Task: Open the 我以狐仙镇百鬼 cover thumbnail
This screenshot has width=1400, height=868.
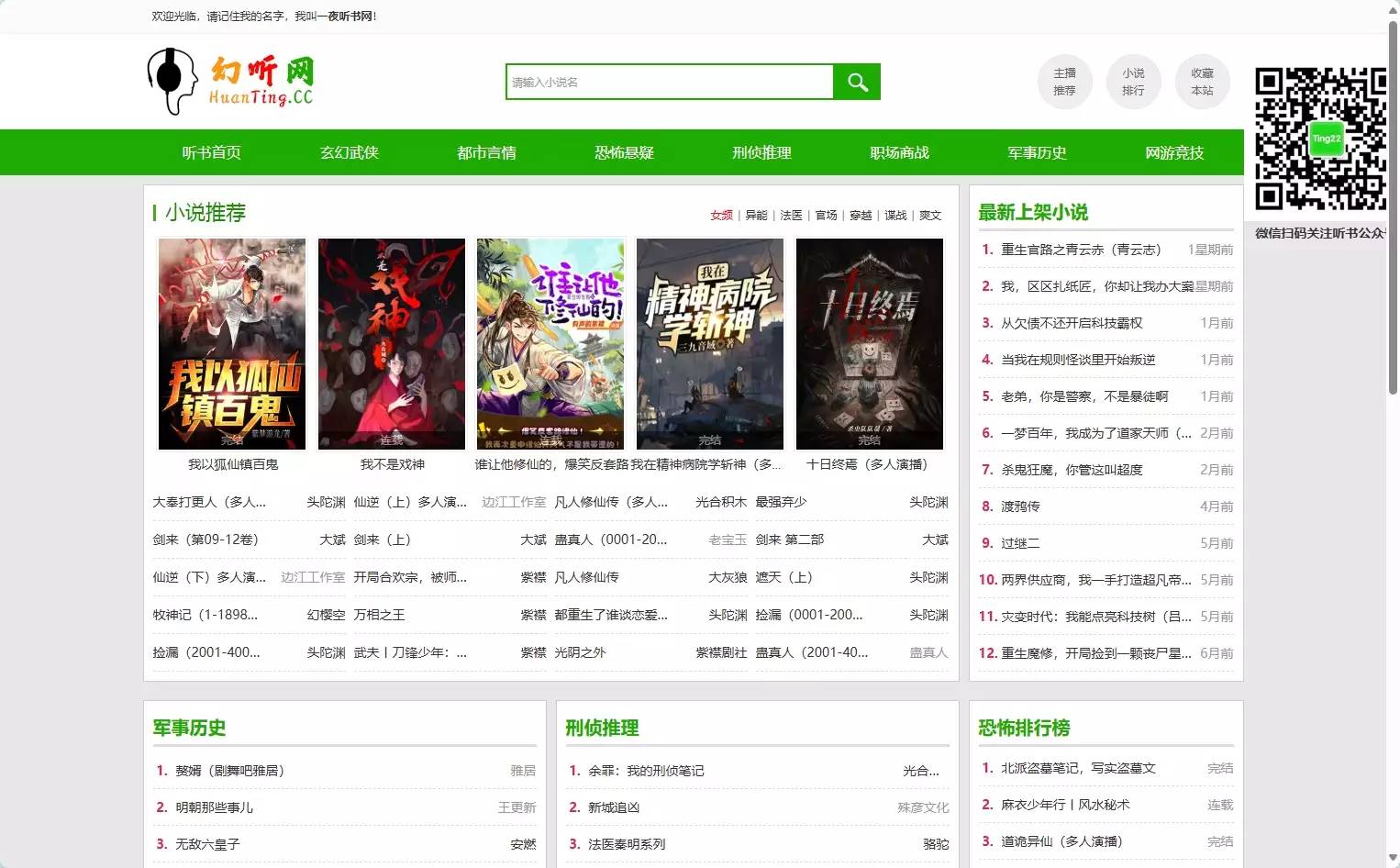Action: coord(231,343)
